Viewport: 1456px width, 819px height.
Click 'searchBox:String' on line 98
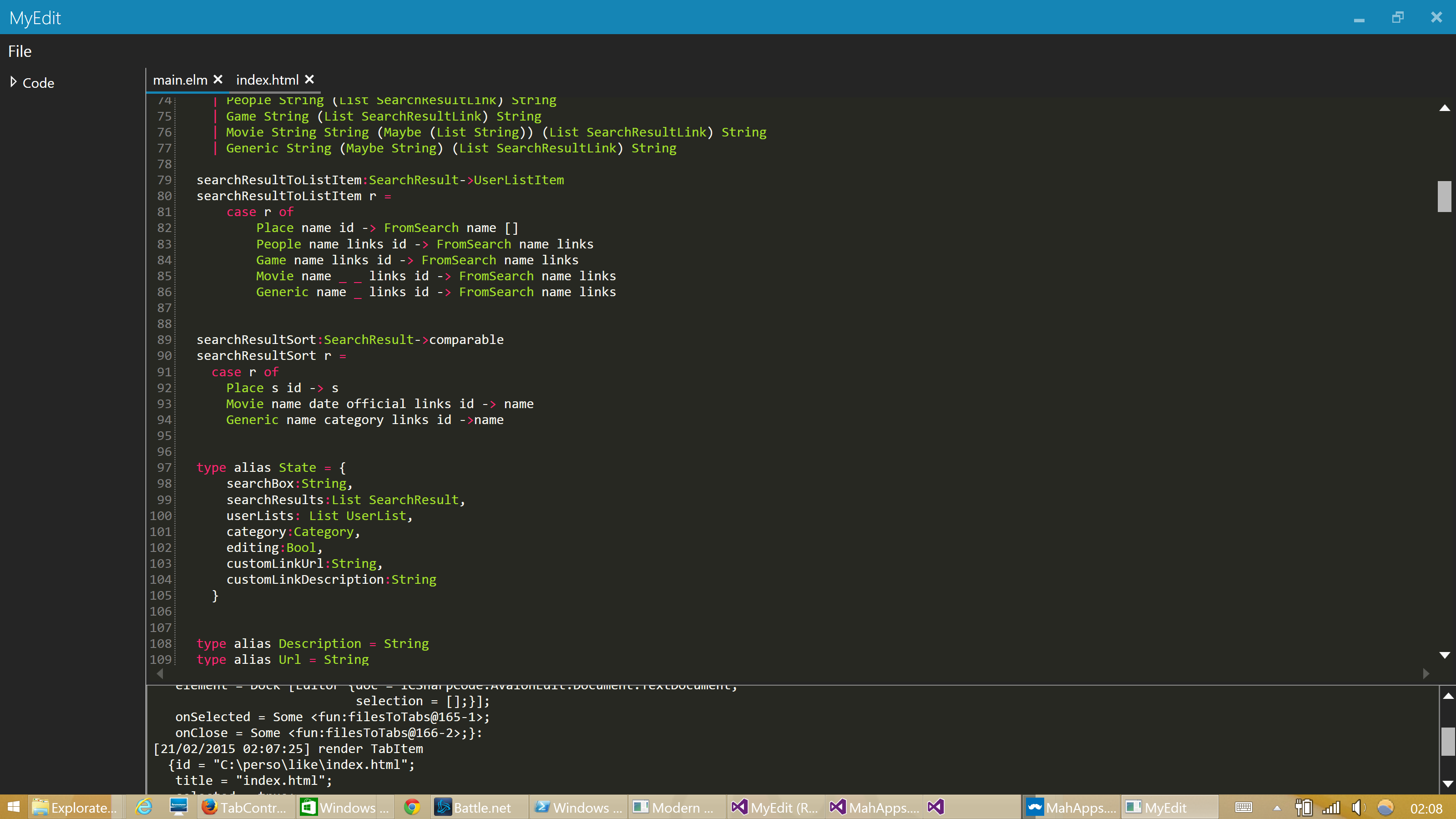pyautogui.click(x=287, y=483)
